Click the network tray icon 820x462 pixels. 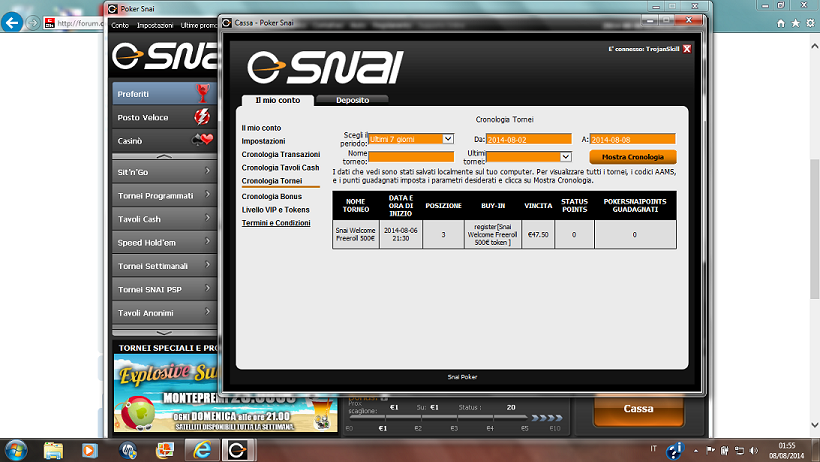[739, 450]
